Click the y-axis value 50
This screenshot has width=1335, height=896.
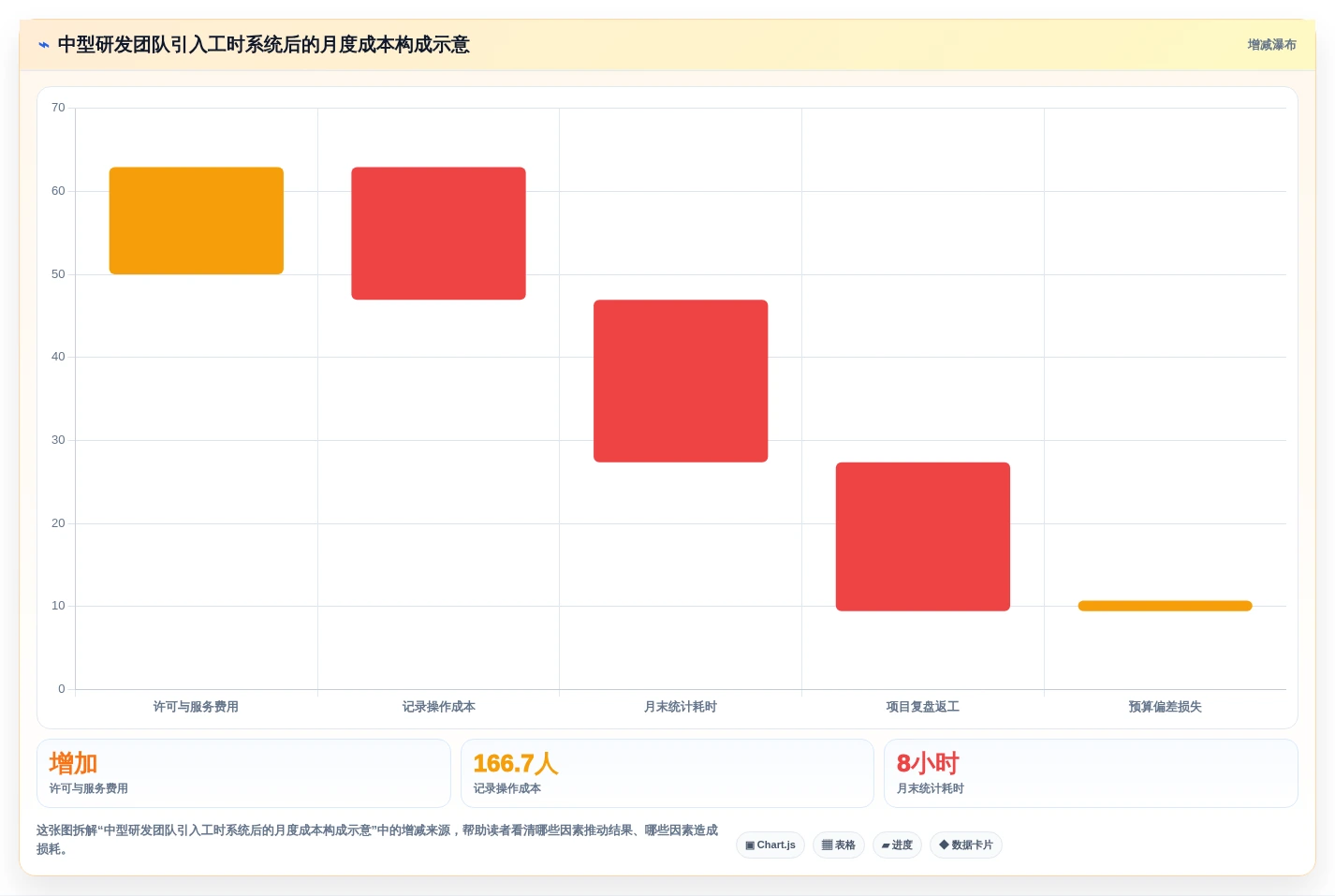[58, 274]
